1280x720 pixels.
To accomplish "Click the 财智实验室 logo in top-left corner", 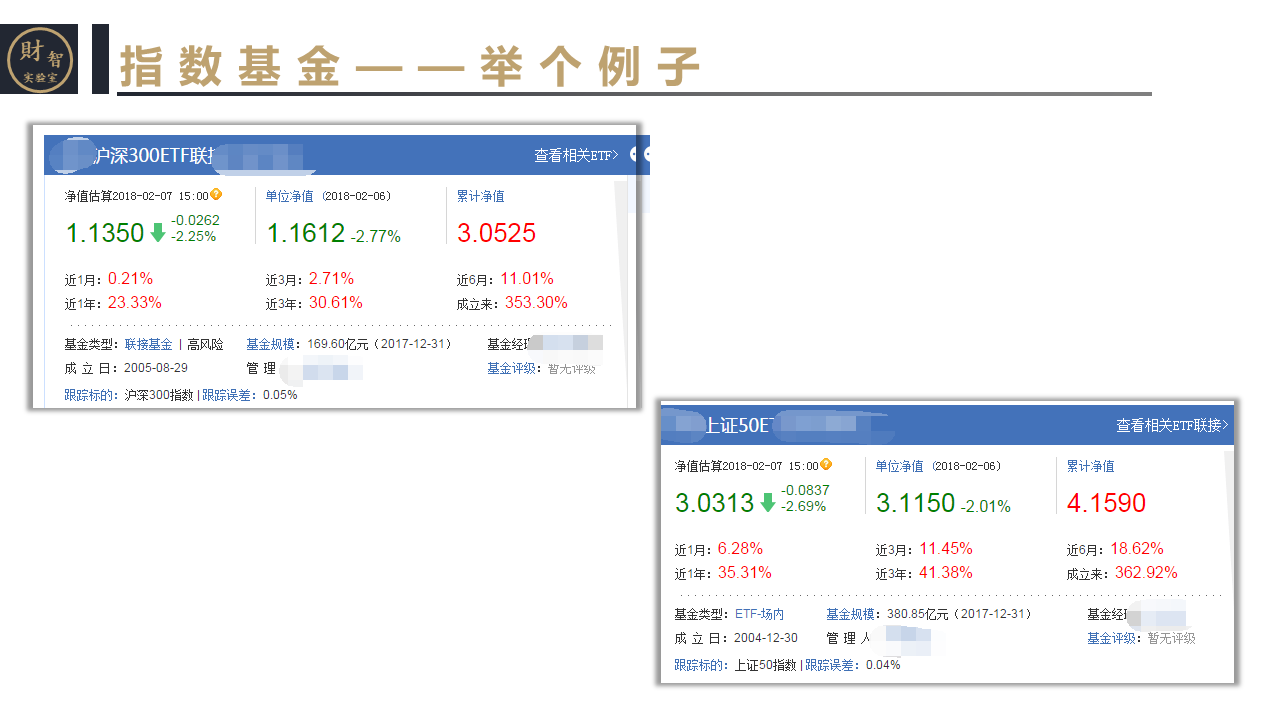I will tap(39, 59).
